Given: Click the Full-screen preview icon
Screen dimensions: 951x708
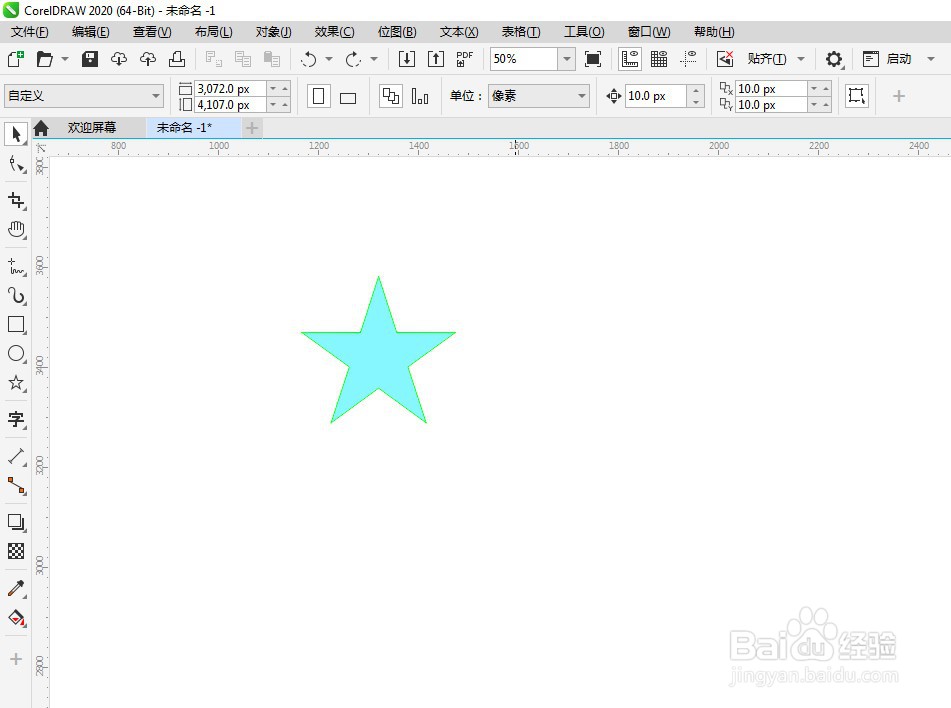Looking at the screenshot, I should pos(593,59).
